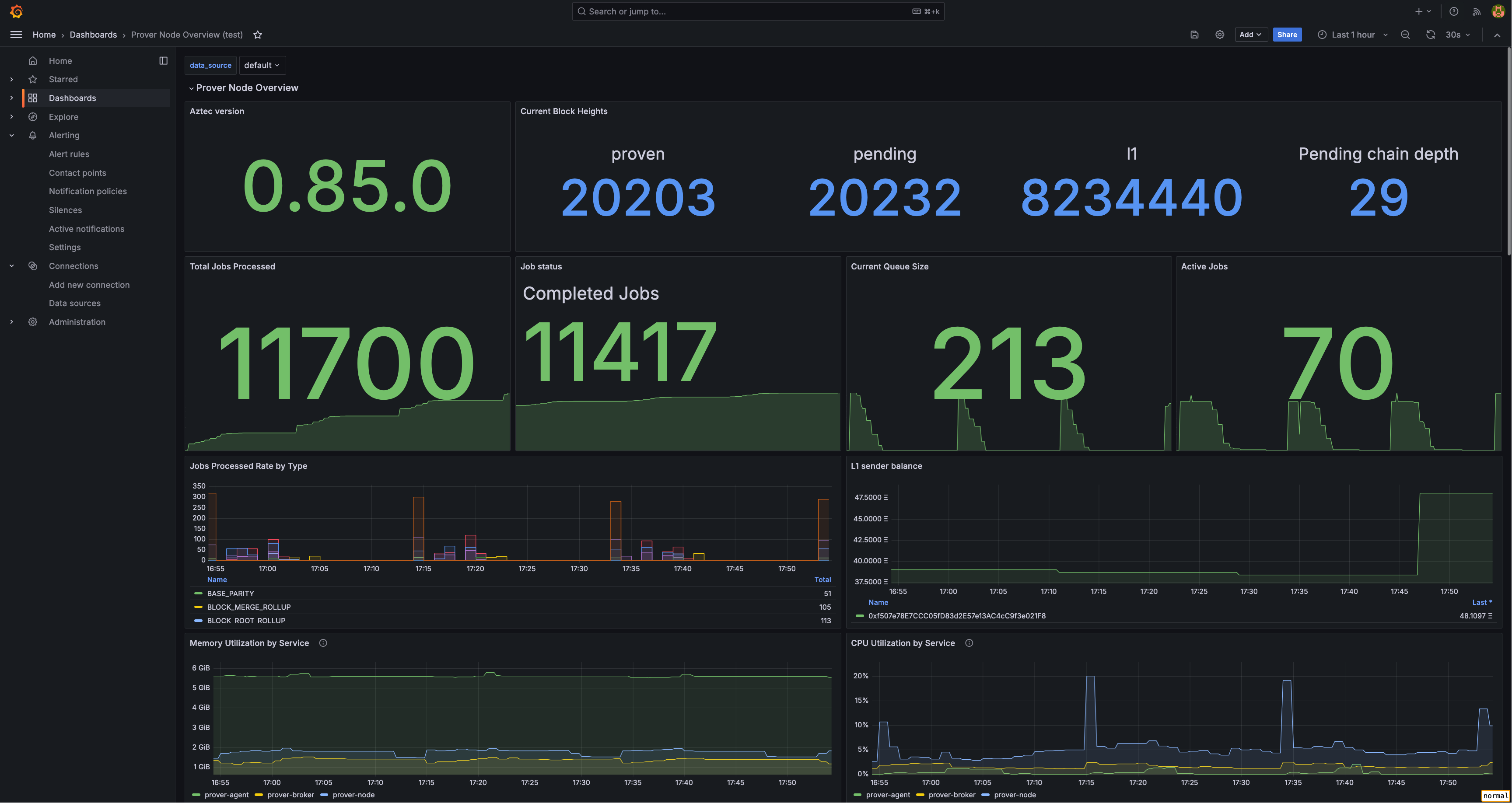The width and height of the screenshot is (1512, 803).
Task: Toggle the hamburger menu
Action: (x=17, y=35)
